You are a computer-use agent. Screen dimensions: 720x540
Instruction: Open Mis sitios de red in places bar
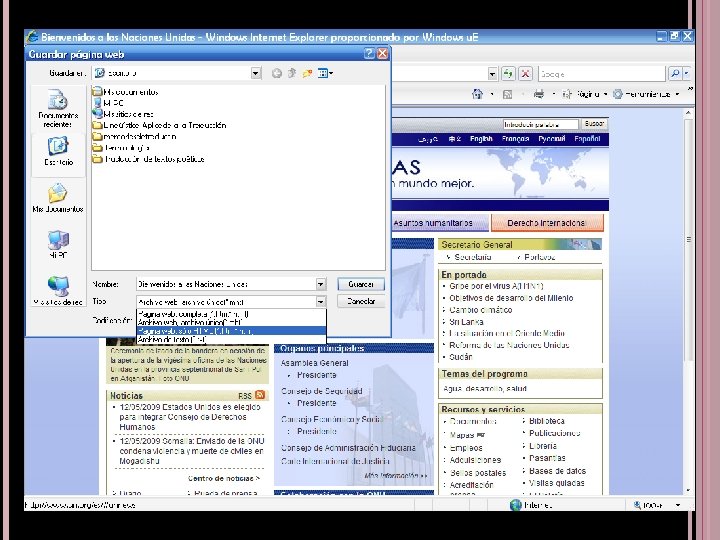click(58, 291)
